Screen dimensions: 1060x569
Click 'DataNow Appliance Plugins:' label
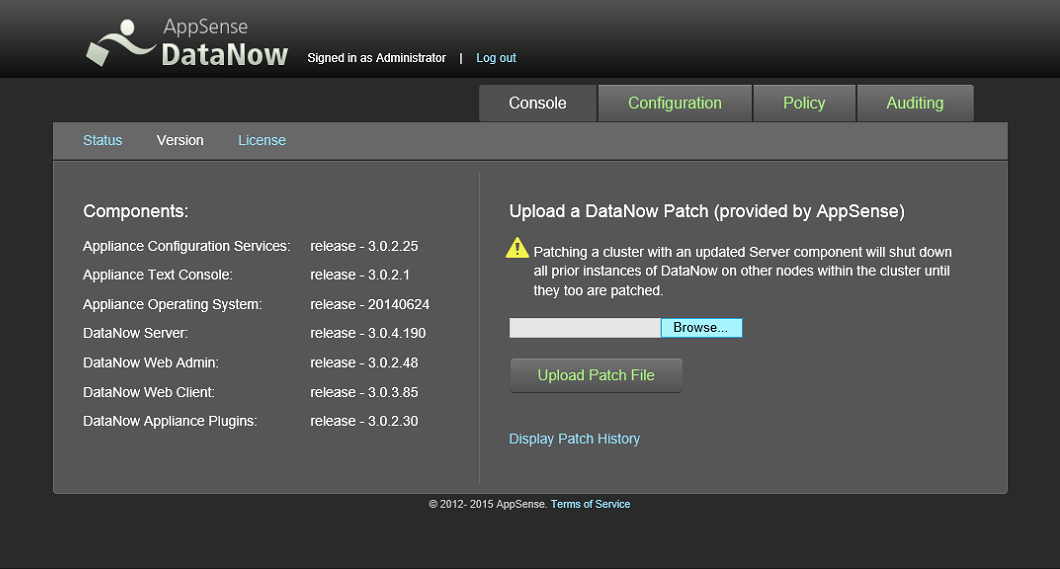(x=170, y=422)
